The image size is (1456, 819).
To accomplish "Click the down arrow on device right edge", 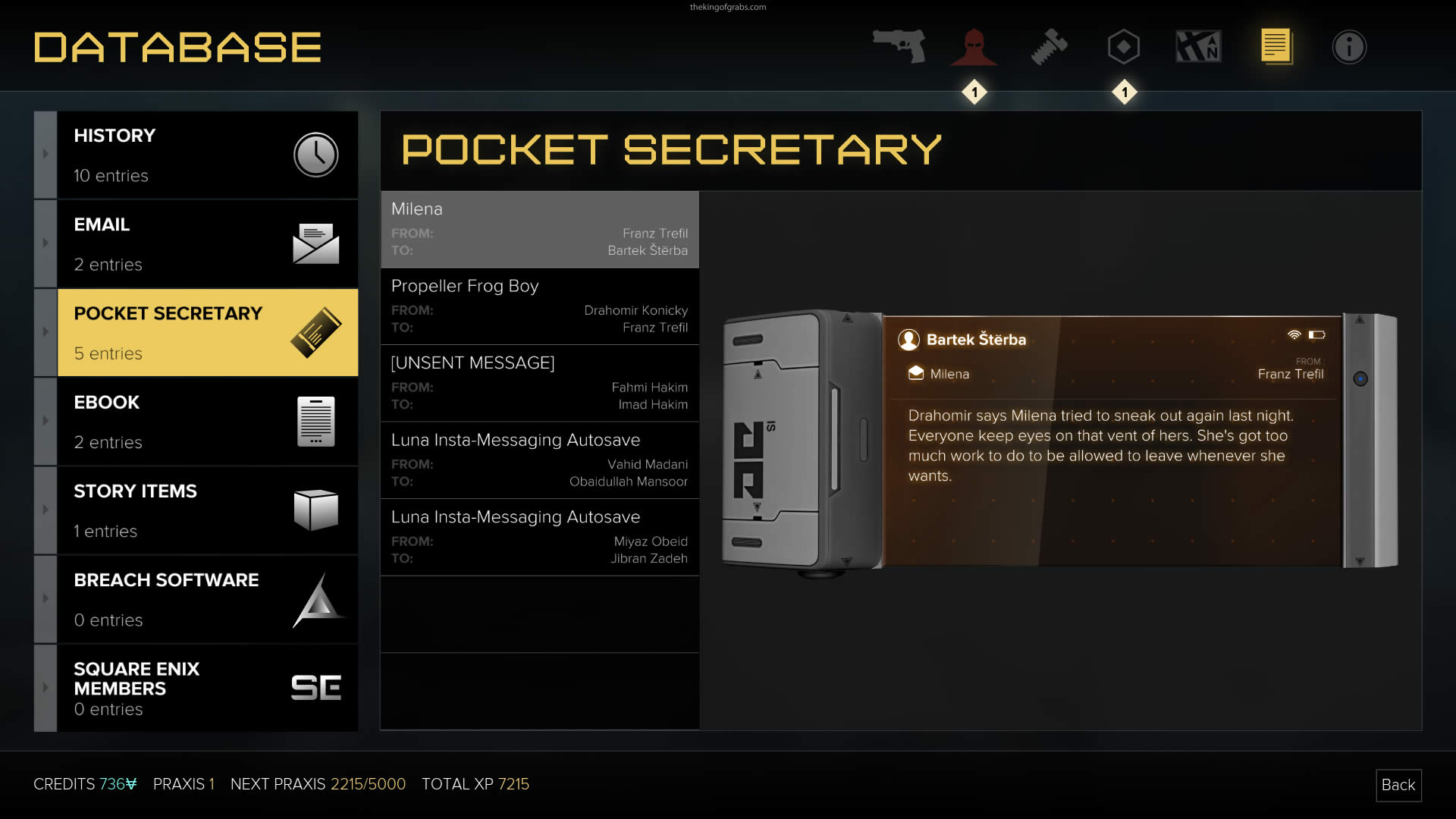I will click(x=1360, y=562).
